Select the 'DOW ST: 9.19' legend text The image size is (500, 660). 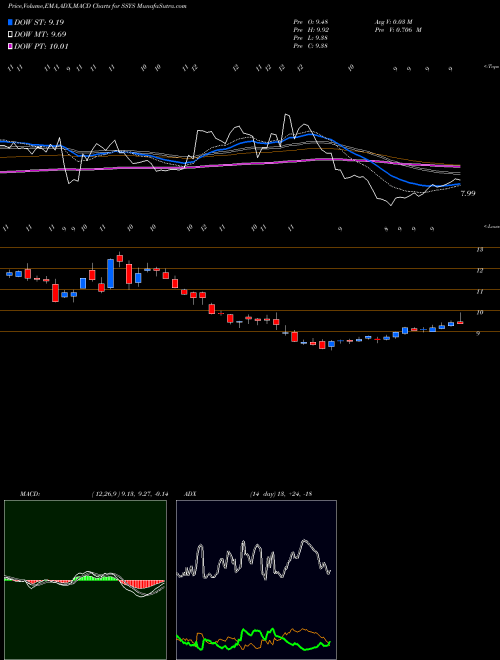pyautogui.click(x=39, y=22)
